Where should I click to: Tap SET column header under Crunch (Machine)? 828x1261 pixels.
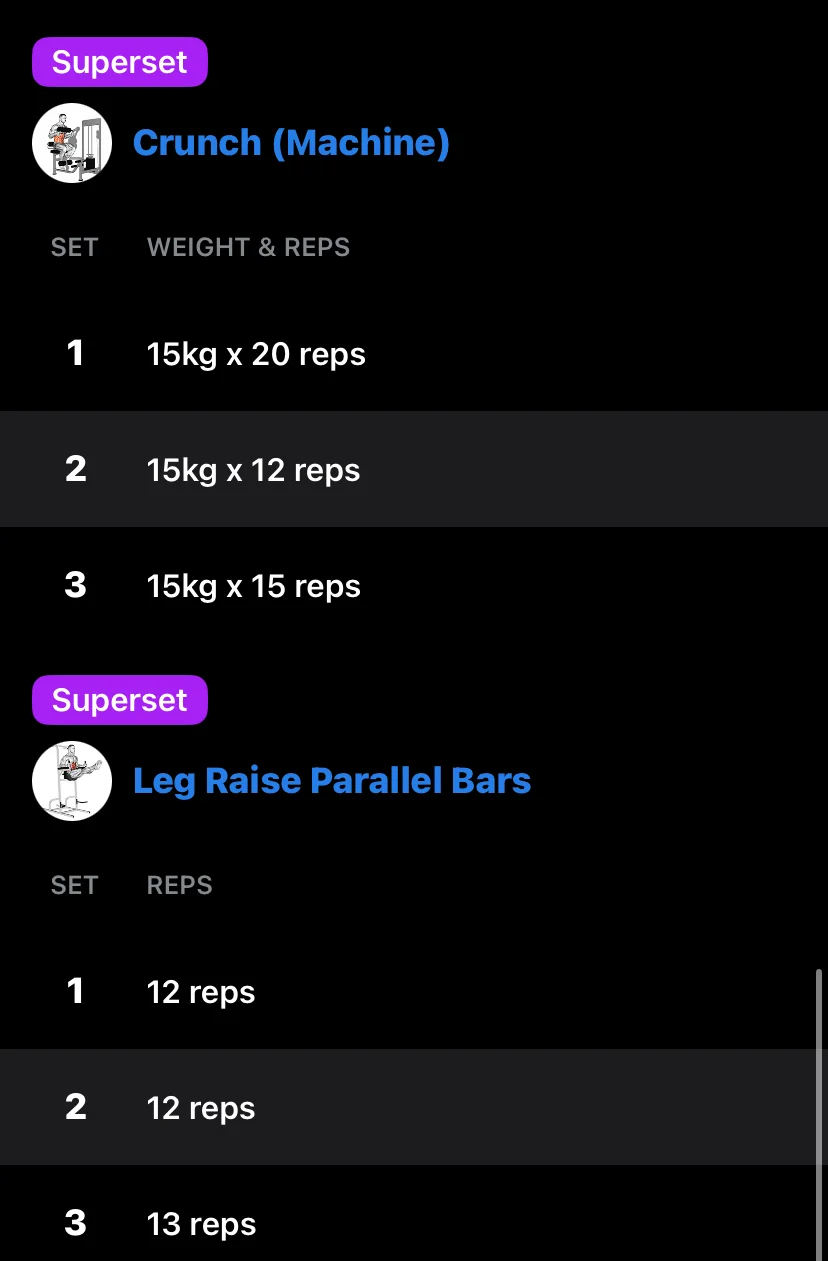pos(75,247)
